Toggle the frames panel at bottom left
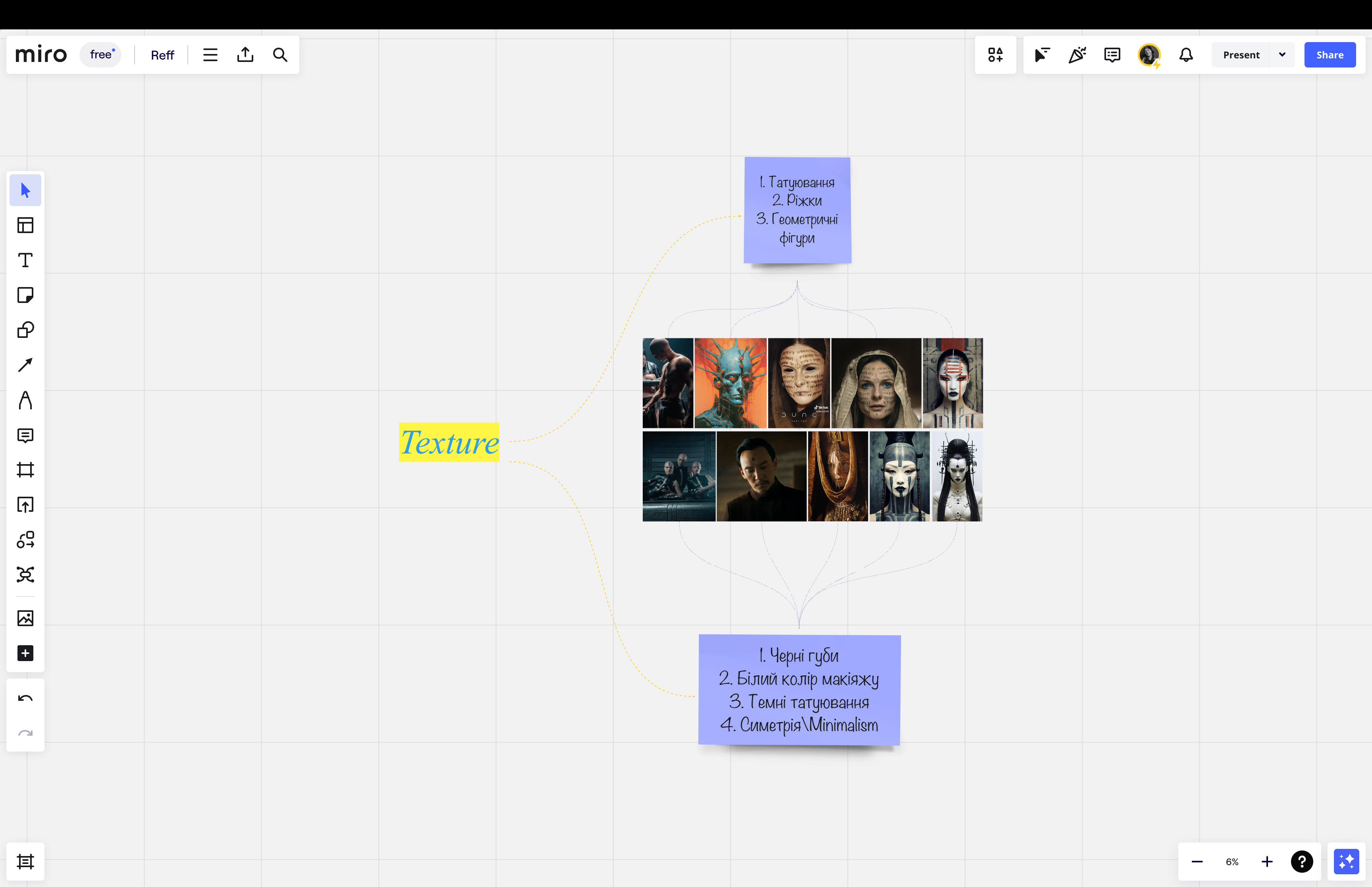Viewport: 1372px width, 887px height. point(25,862)
